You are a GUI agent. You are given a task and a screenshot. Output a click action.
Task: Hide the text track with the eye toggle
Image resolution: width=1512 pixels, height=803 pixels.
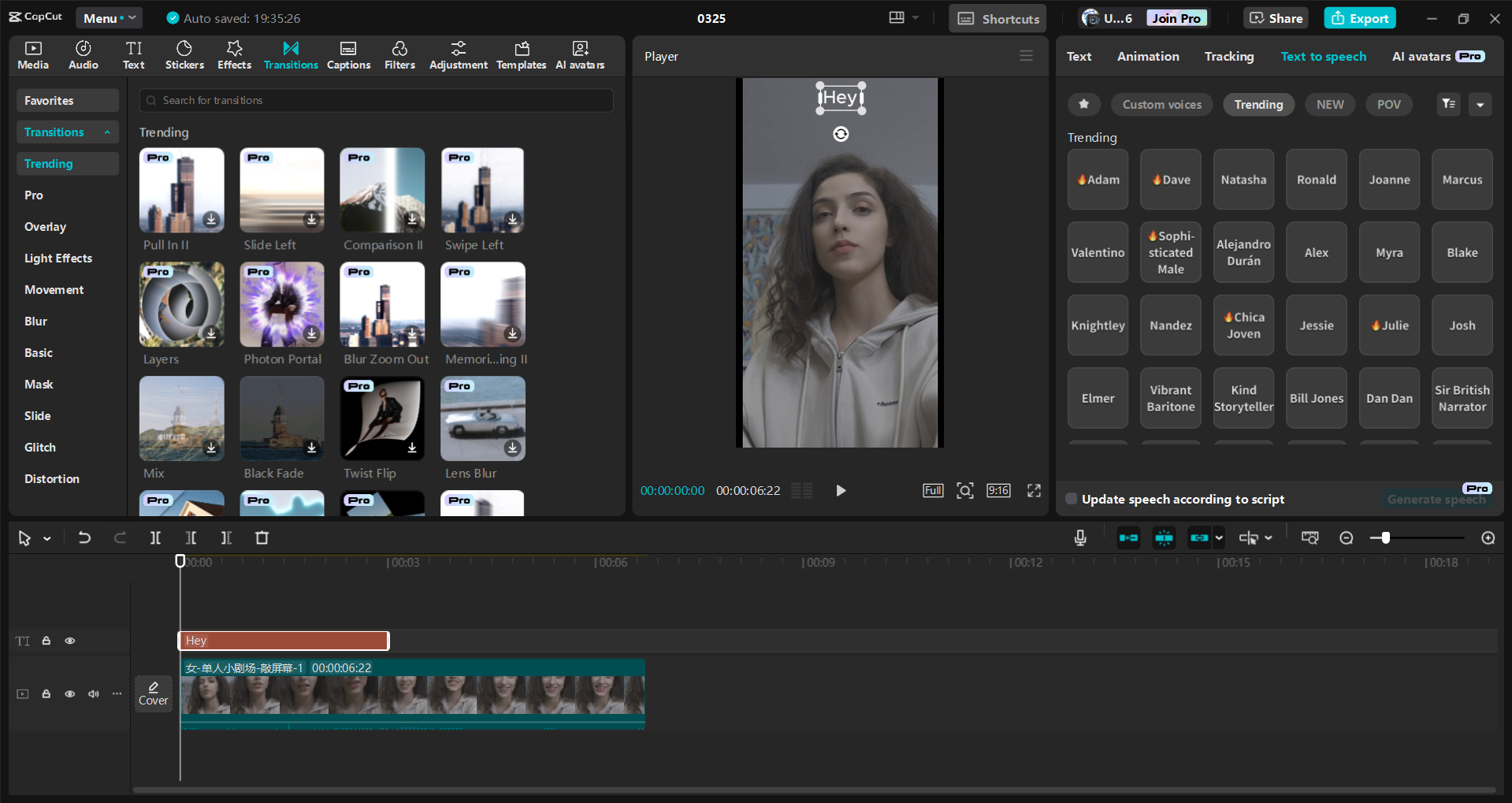[x=69, y=641]
